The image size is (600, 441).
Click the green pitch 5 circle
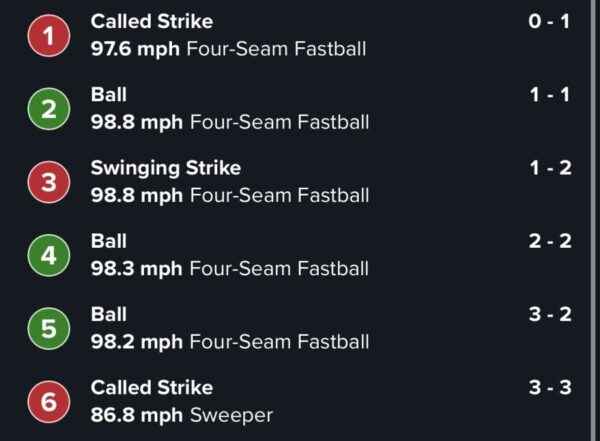click(x=47, y=328)
